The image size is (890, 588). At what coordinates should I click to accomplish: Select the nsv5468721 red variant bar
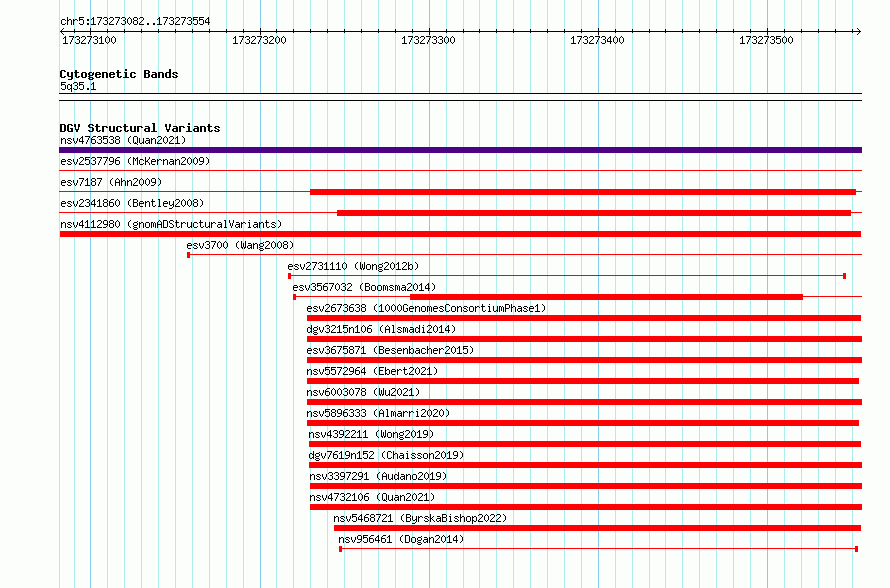tap(598, 528)
